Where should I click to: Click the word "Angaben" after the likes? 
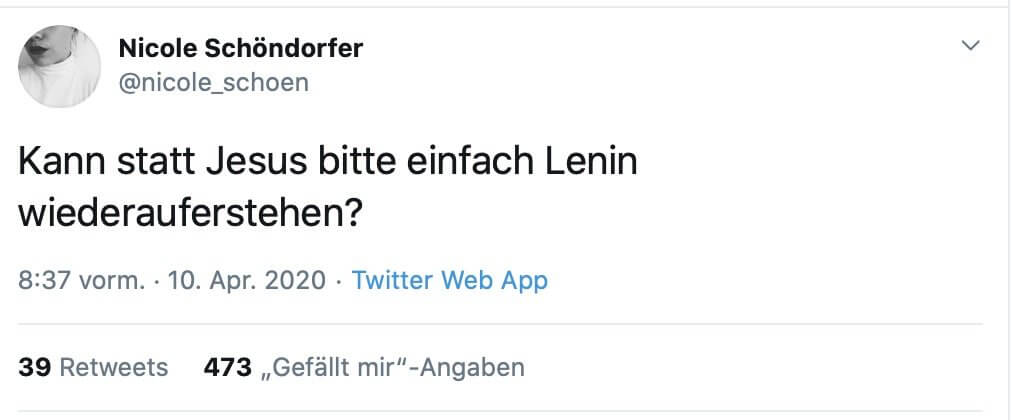pyautogui.click(x=475, y=367)
